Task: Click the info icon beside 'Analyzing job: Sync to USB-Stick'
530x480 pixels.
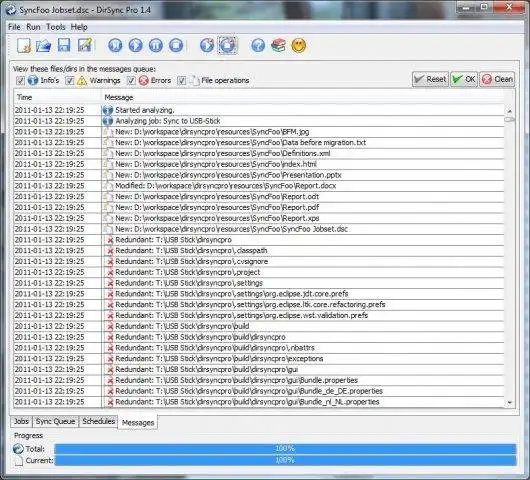Action: tap(107, 121)
